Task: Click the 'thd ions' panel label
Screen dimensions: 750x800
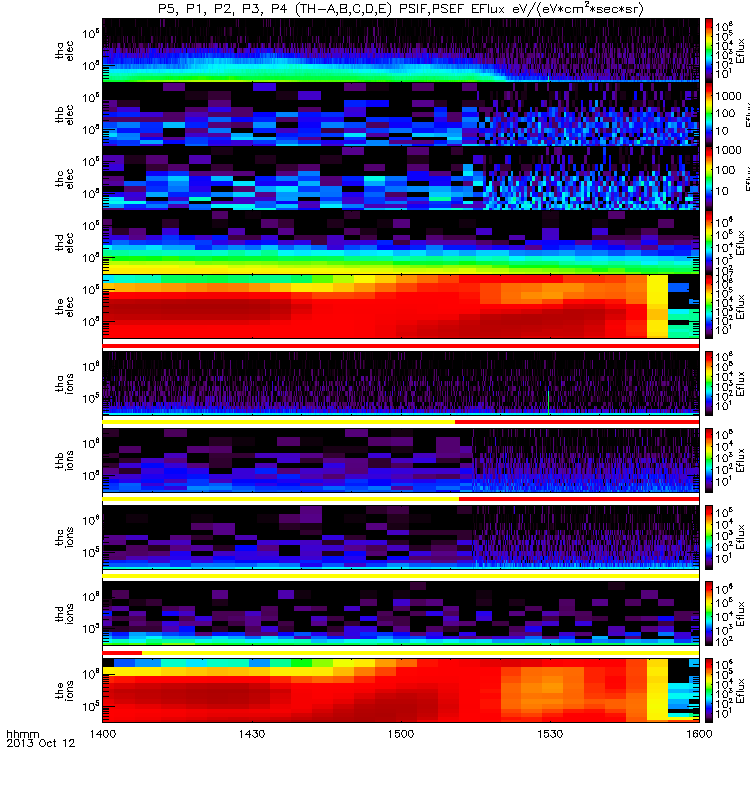Action: [x=64, y=614]
